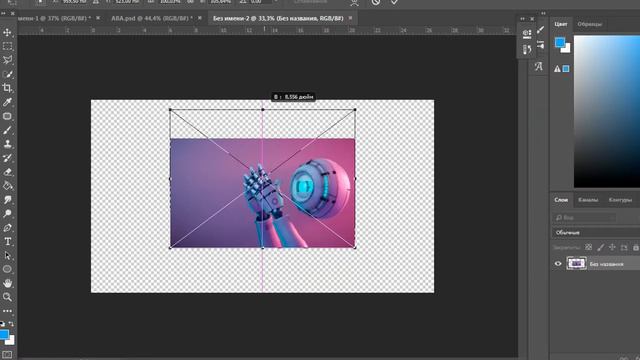Click toolbar foreground color swatch
Viewport: 640px width, 360px height.
4,334
